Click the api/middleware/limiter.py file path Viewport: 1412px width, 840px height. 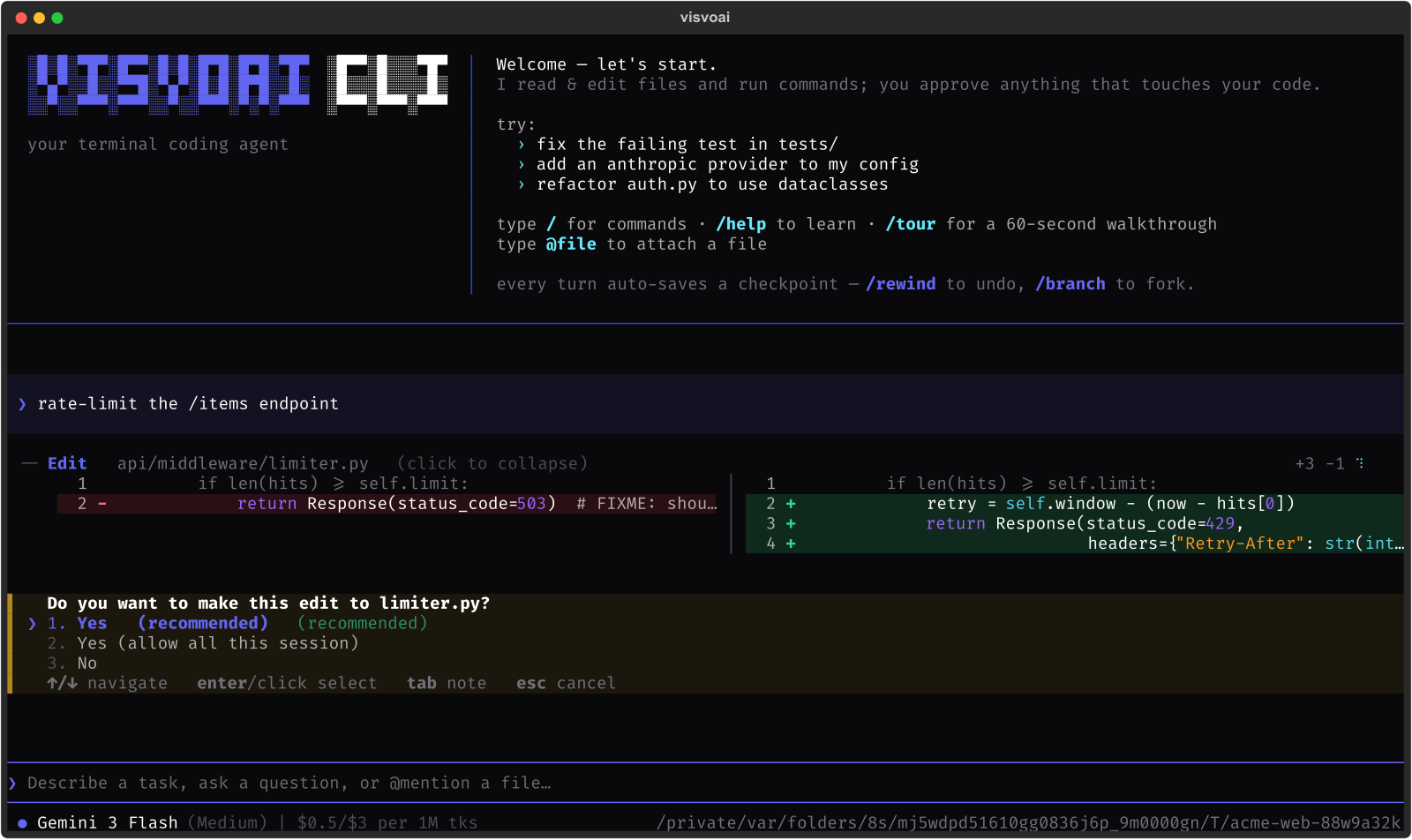click(x=243, y=463)
